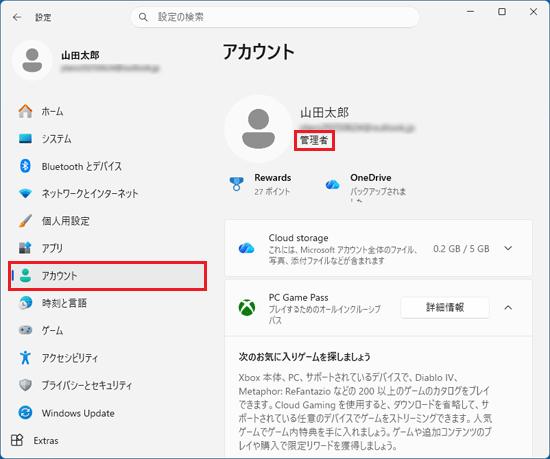This screenshot has width=550, height=459.
Task: Open 個人用設定 settings
Action: coord(107,221)
